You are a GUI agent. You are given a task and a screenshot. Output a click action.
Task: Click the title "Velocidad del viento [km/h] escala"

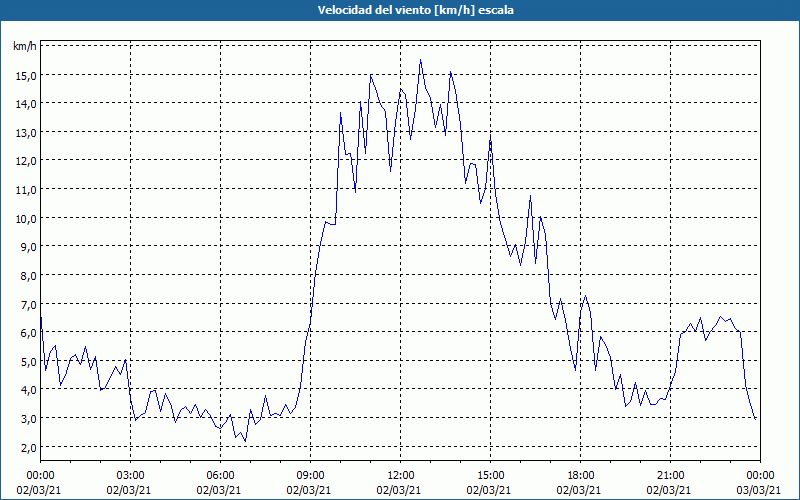click(415, 10)
